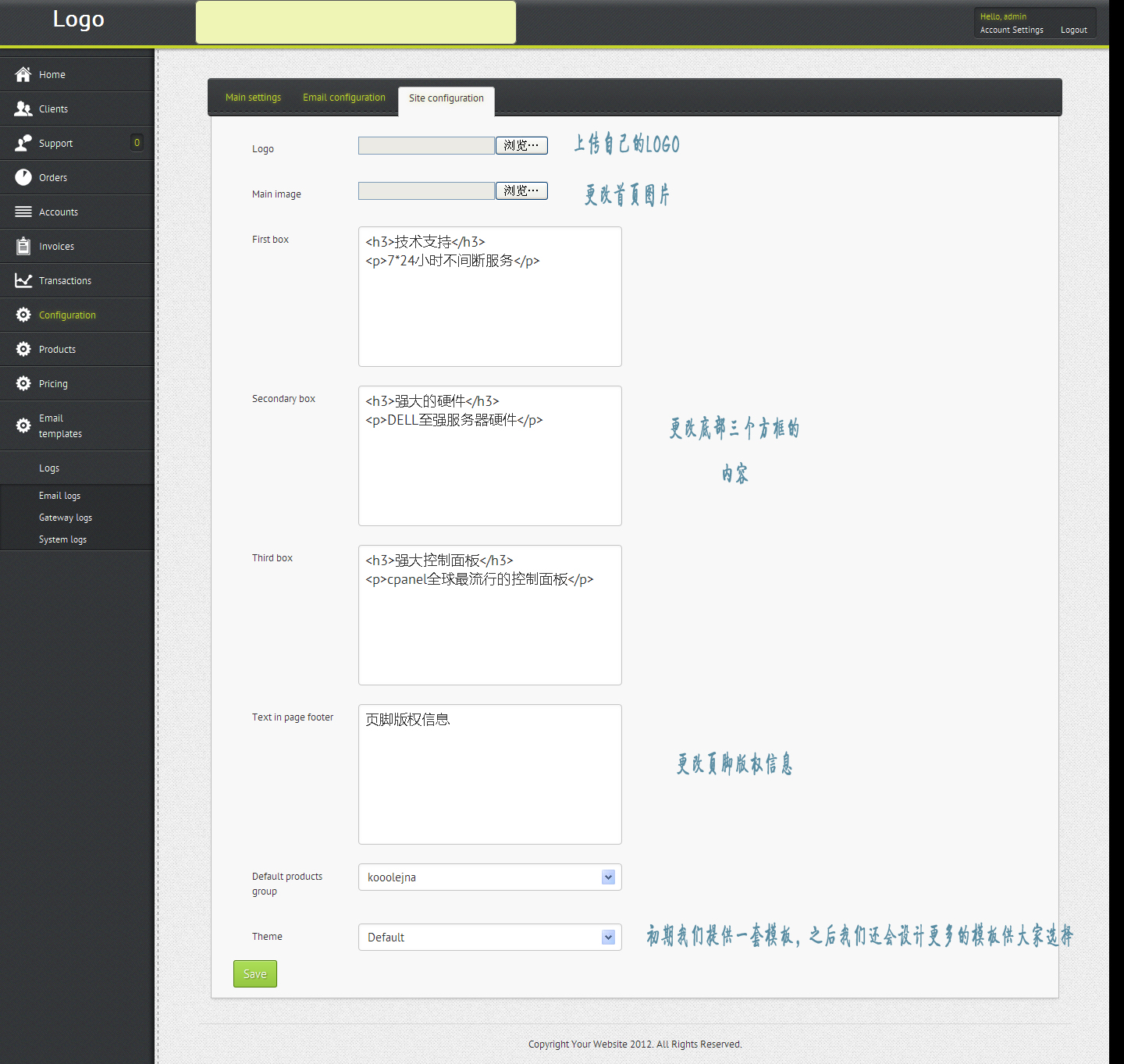This screenshot has height=1064, width=1124.
Task: Click the Configuration gear icon
Action: coord(23,315)
